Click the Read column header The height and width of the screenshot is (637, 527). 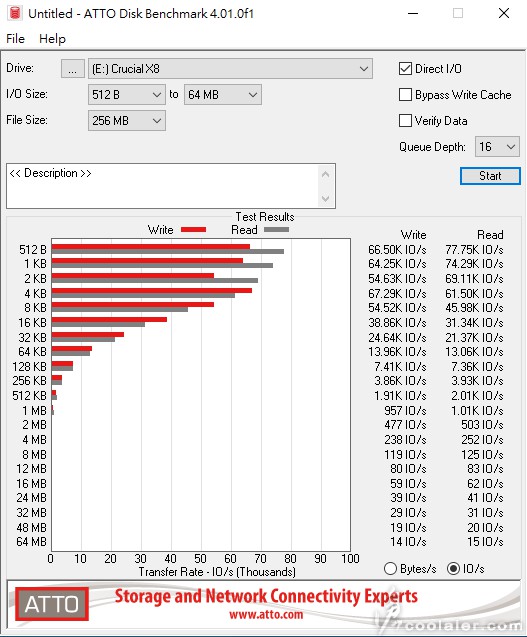(x=490, y=235)
